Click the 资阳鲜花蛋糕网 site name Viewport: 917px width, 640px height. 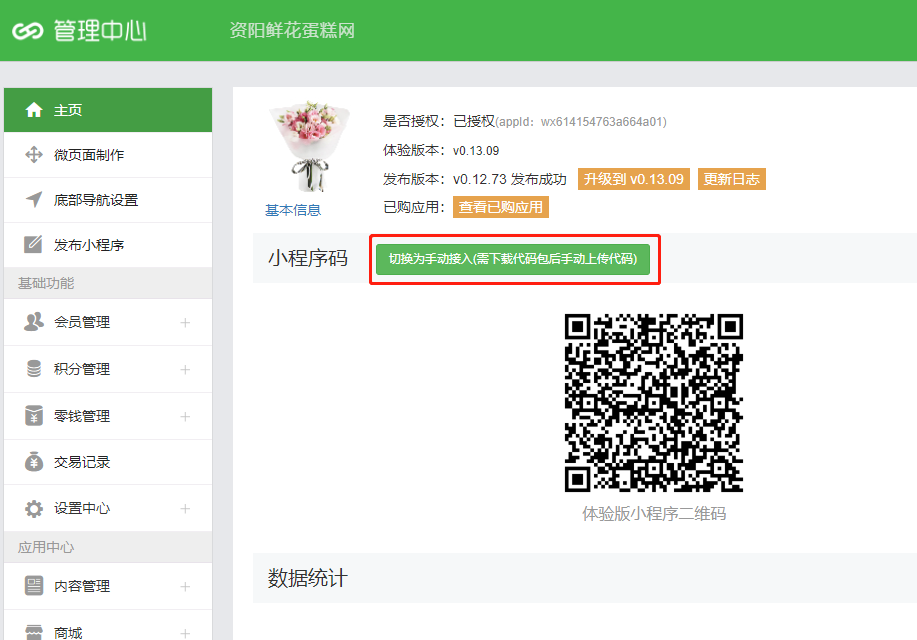click(x=292, y=30)
